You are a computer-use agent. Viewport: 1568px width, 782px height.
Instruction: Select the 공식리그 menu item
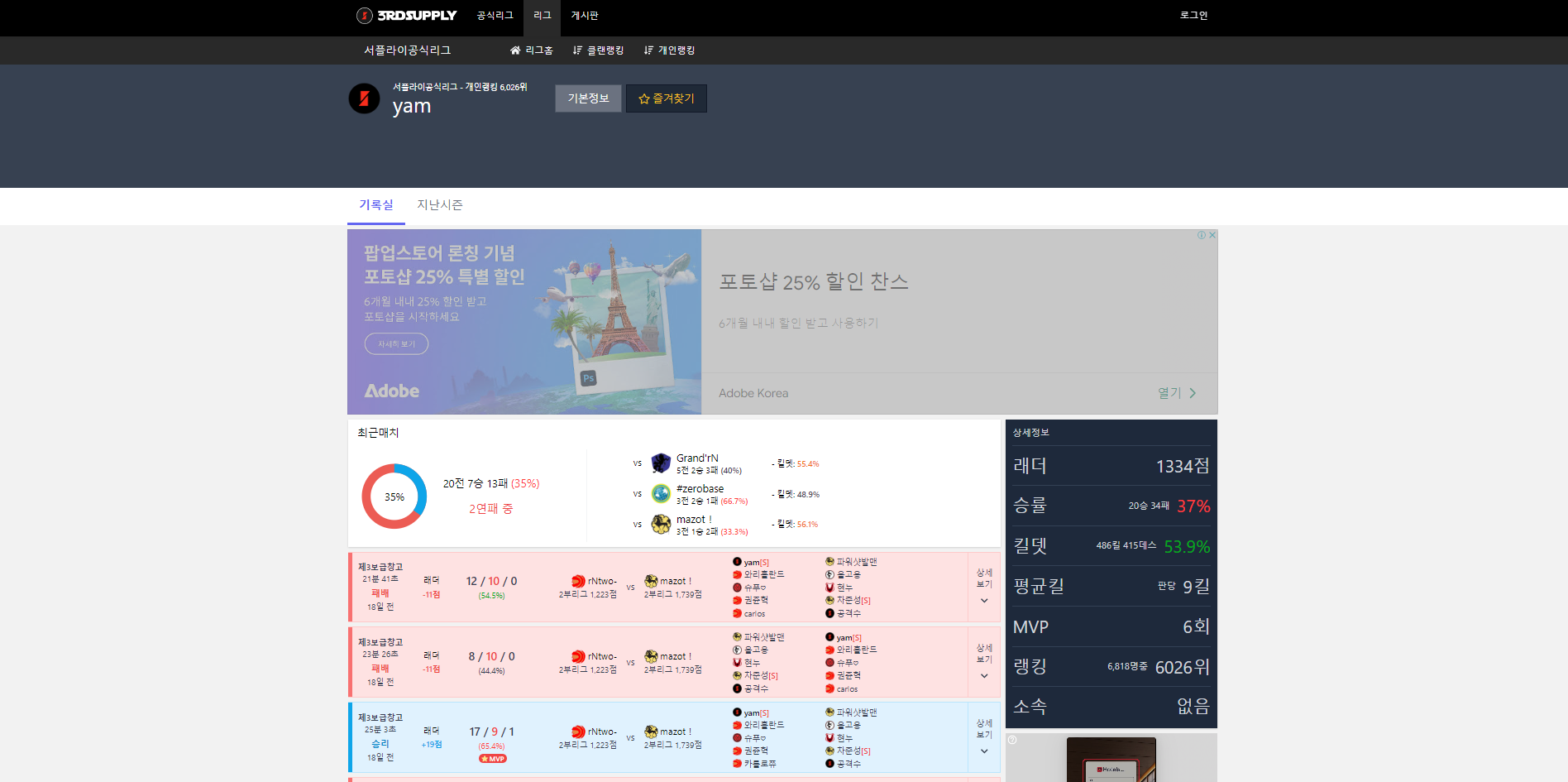coord(495,16)
